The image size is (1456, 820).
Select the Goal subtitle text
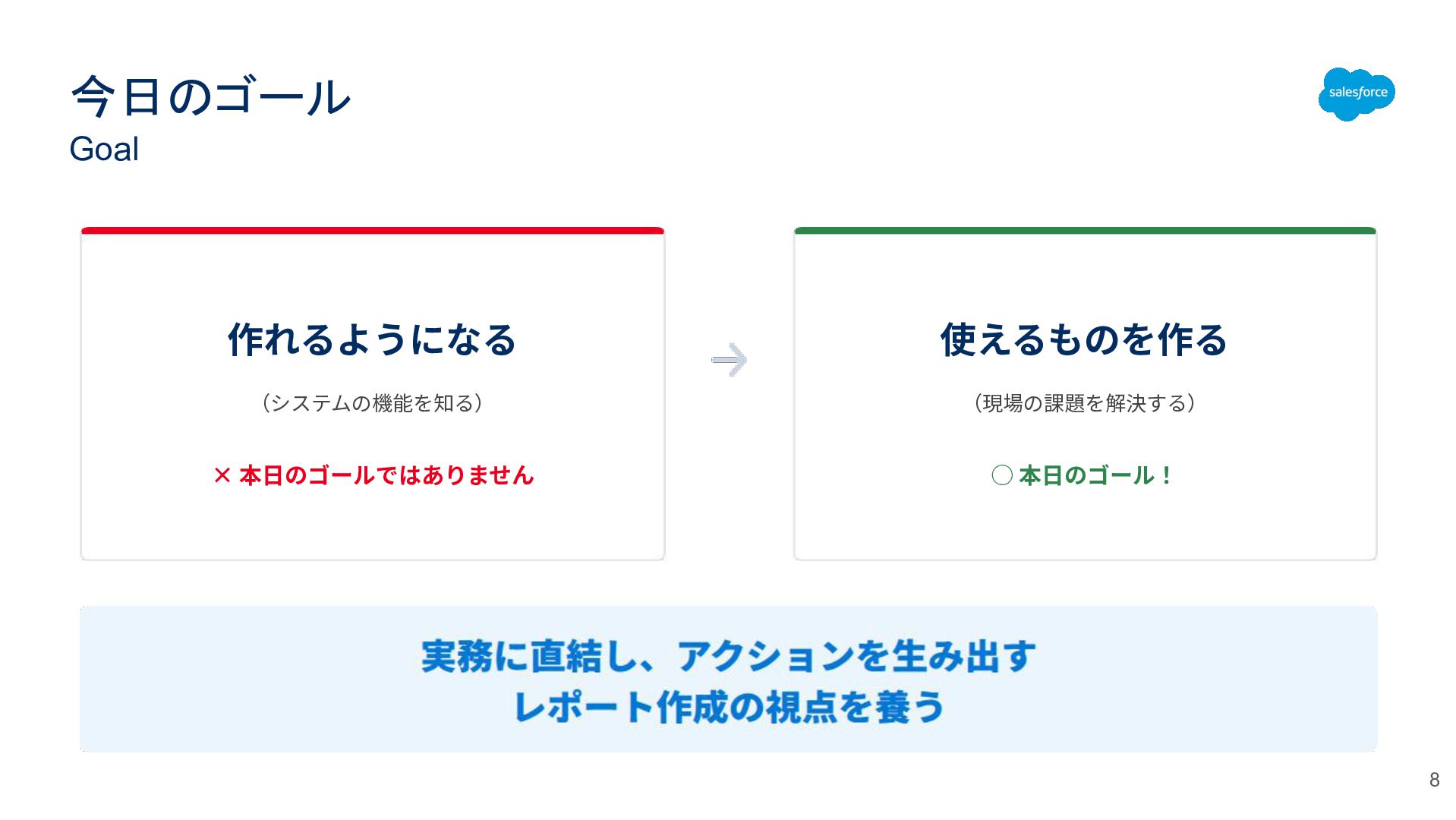click(104, 150)
